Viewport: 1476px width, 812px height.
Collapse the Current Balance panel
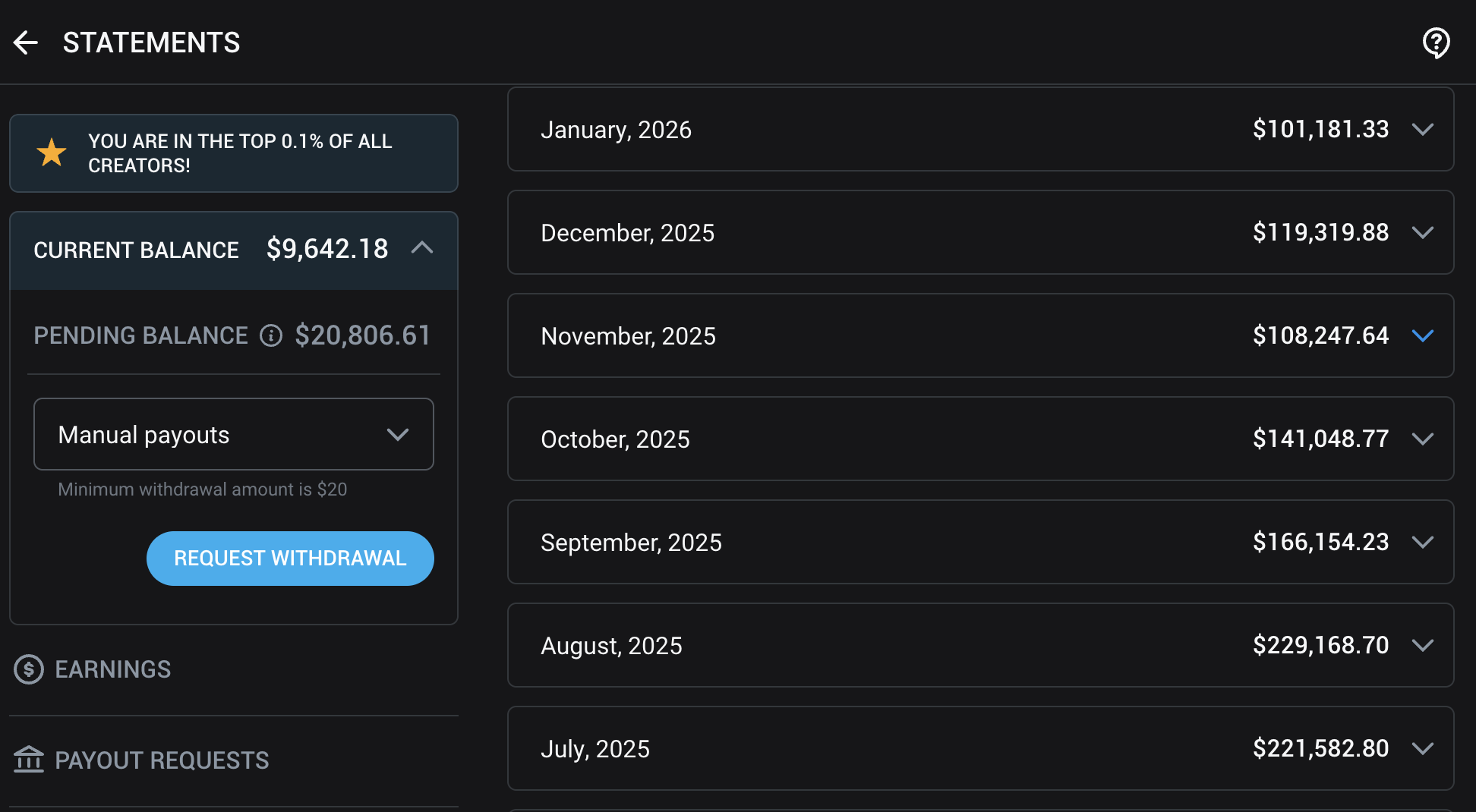423,249
